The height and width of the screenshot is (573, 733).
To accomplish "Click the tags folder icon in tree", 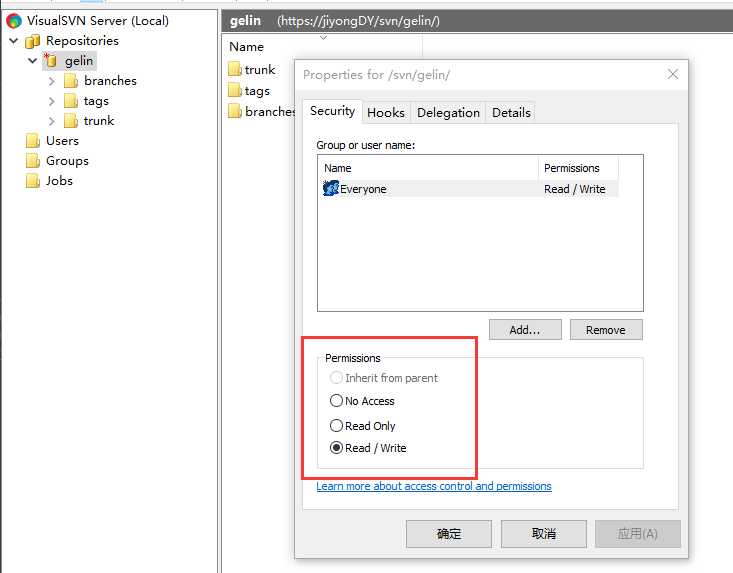I will [71, 101].
